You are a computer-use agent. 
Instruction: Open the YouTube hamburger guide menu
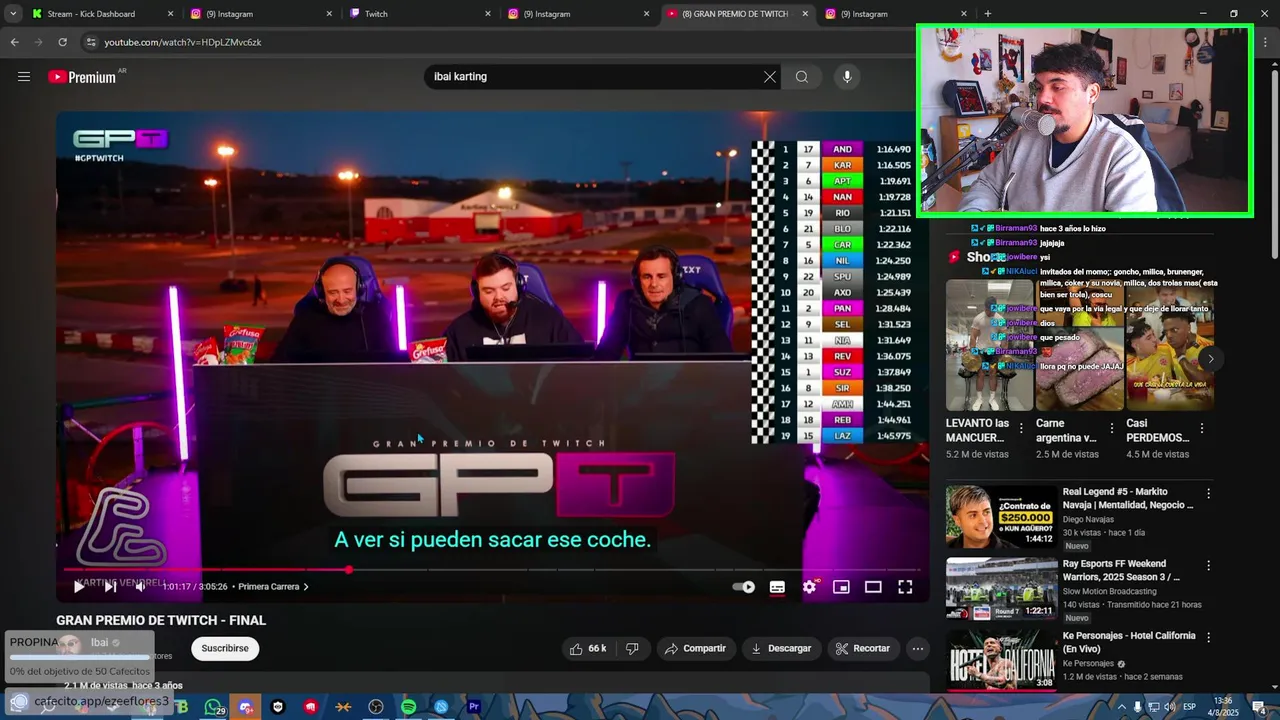point(24,77)
